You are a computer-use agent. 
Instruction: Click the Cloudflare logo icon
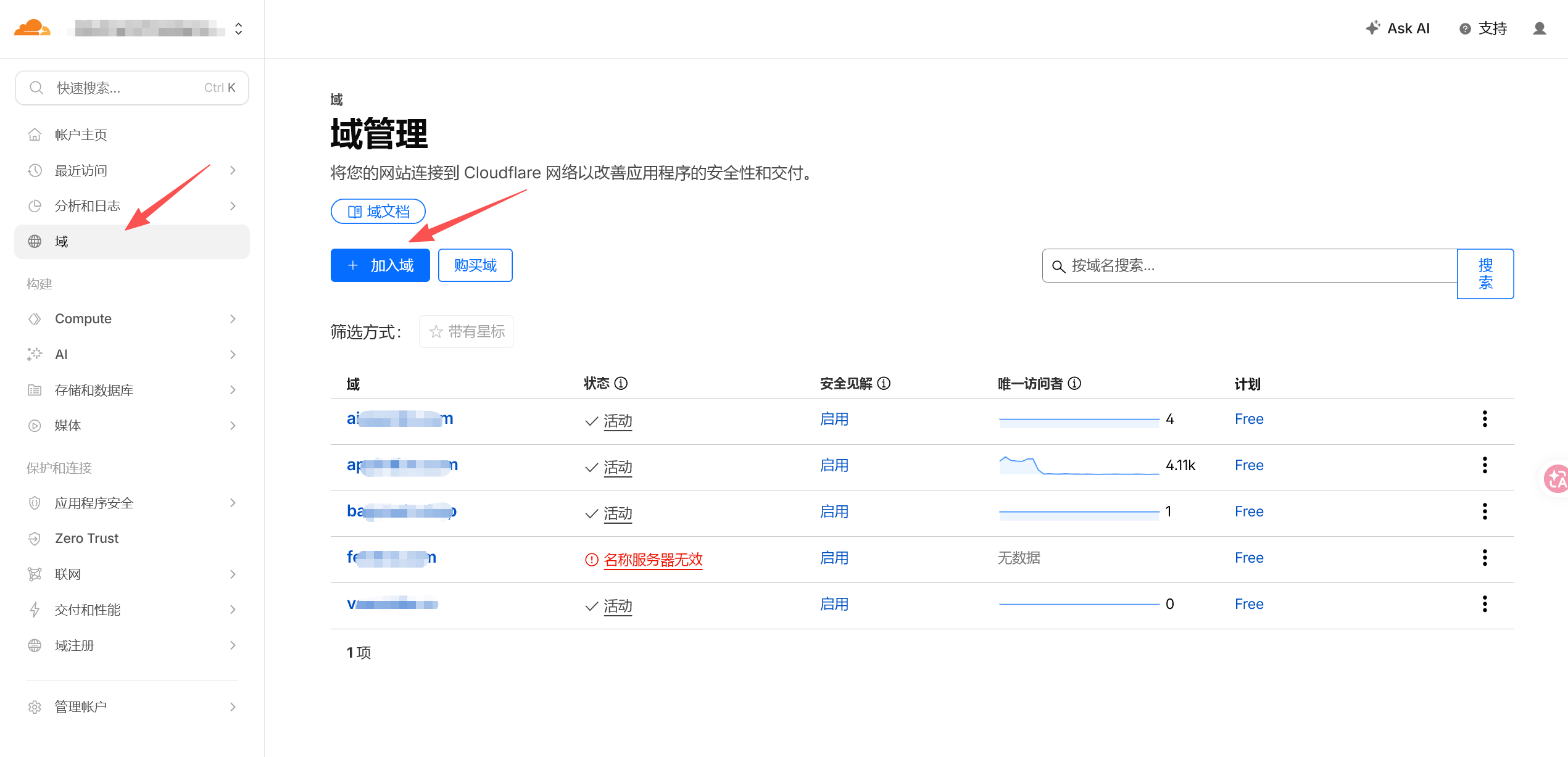(x=32, y=28)
